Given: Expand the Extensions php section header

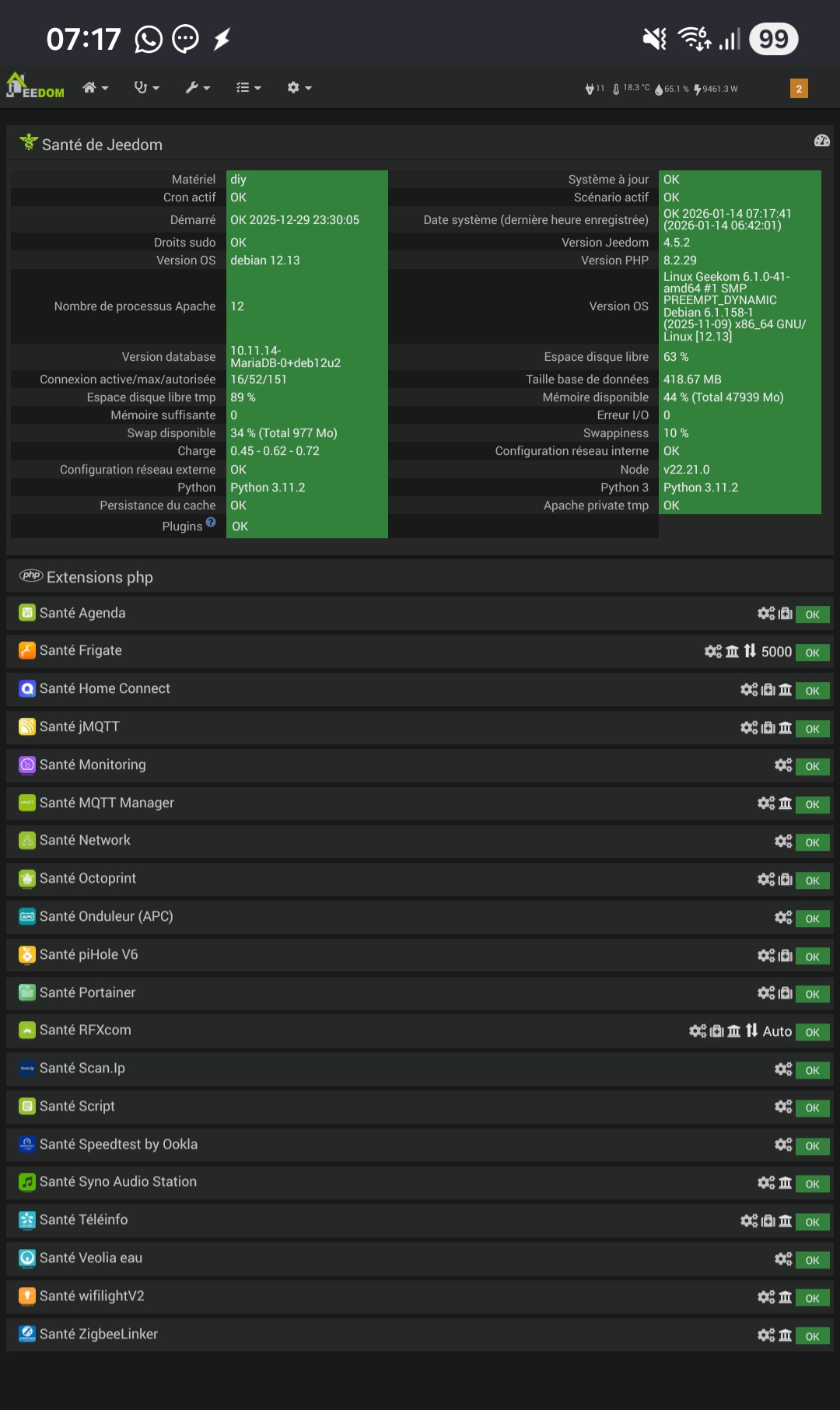Looking at the screenshot, I should (x=100, y=577).
